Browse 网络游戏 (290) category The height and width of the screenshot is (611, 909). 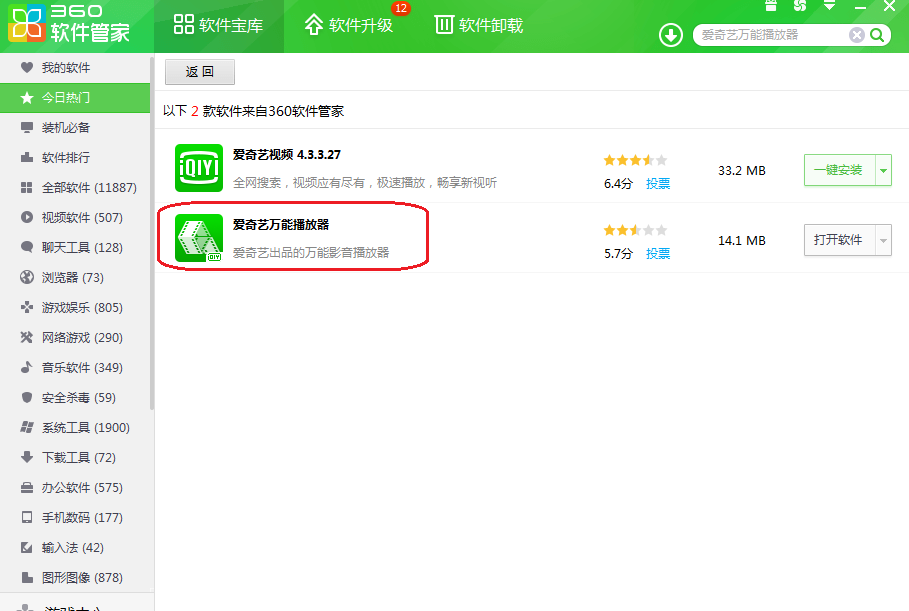coord(75,337)
